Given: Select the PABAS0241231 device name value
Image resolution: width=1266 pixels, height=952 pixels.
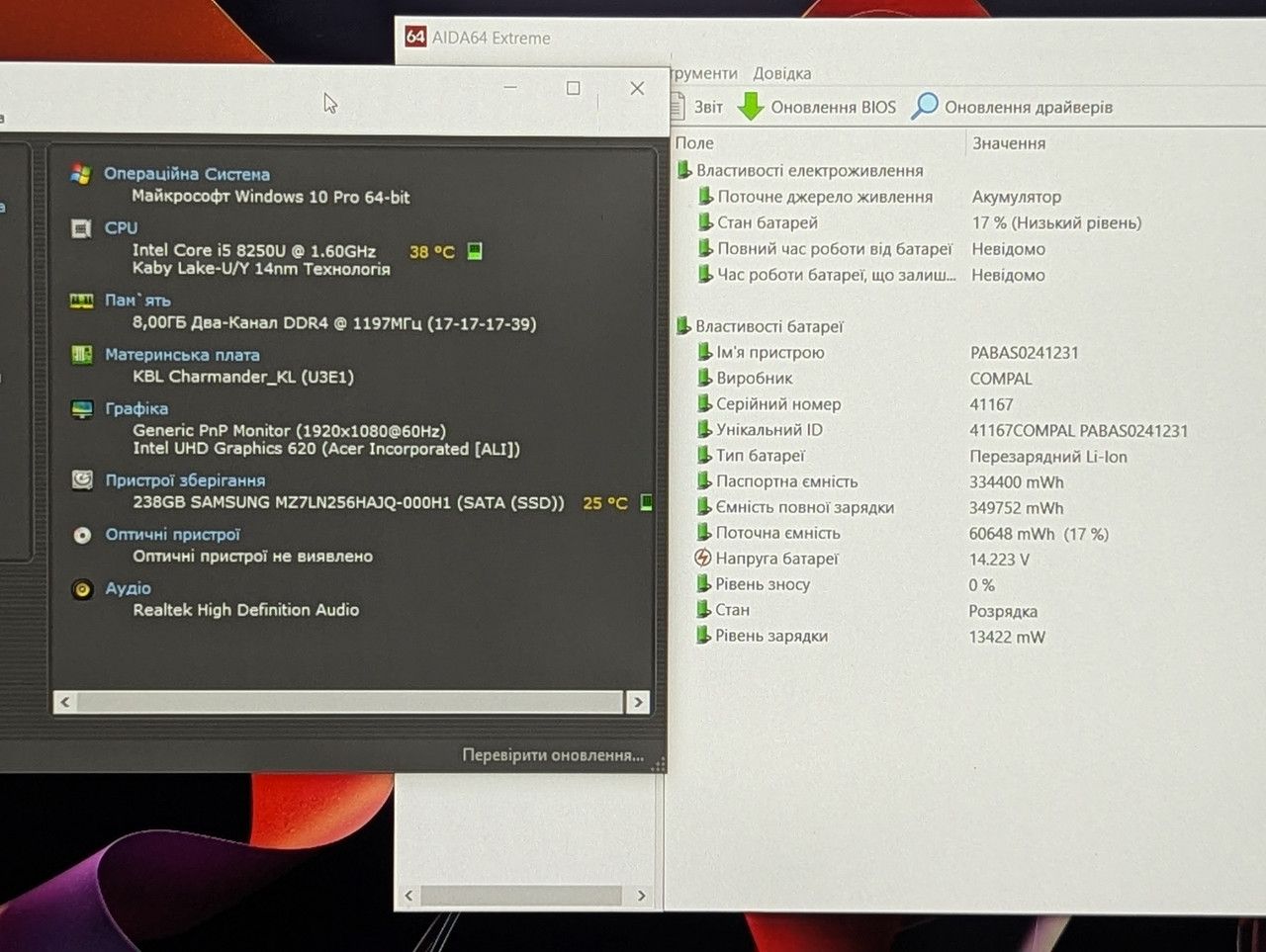Looking at the screenshot, I should (1024, 353).
